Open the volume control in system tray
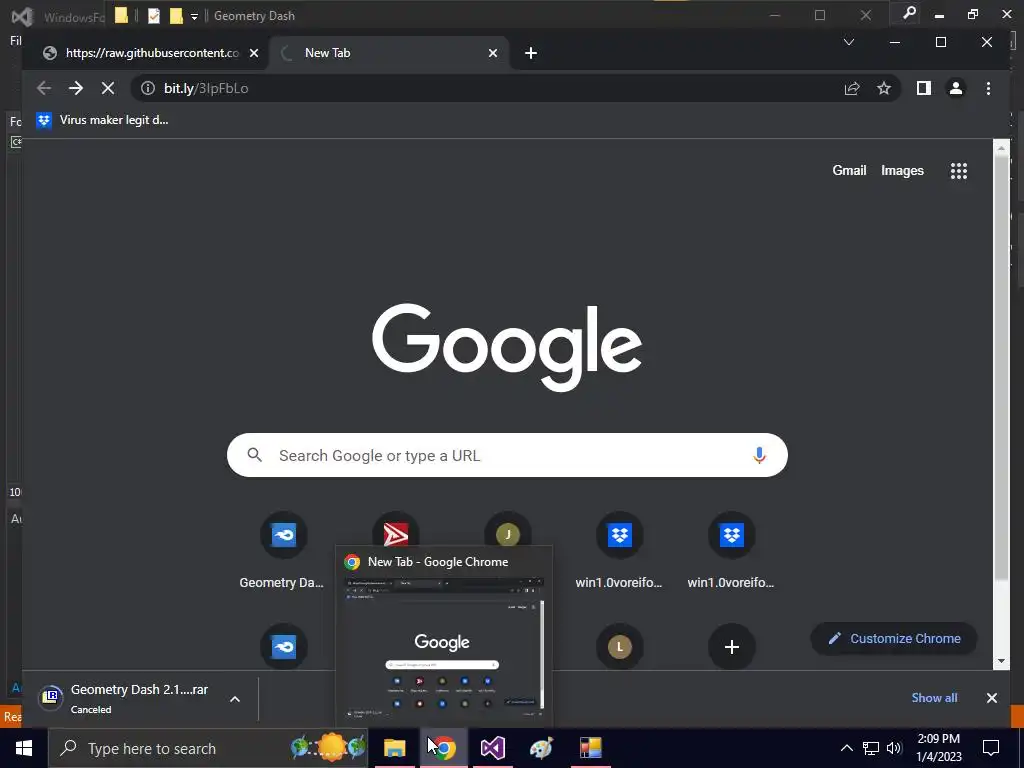 coord(894,748)
